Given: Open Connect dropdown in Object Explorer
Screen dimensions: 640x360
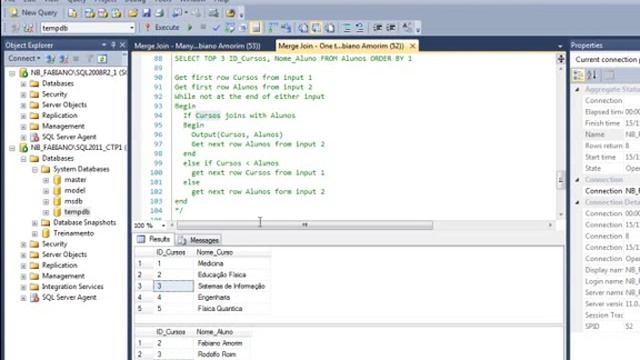Looking at the screenshot, I should pos(24,58).
